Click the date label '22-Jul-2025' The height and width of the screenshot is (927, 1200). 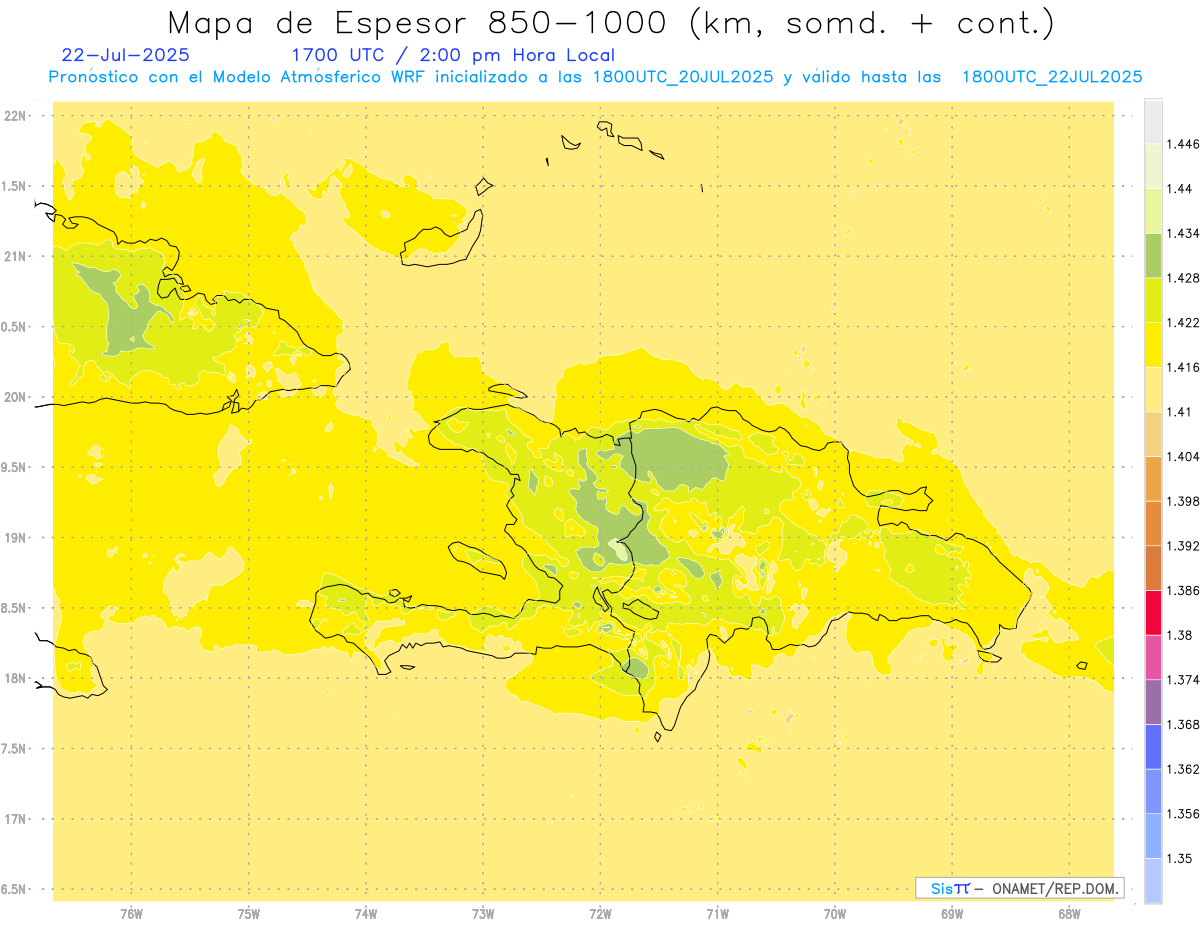coord(125,55)
